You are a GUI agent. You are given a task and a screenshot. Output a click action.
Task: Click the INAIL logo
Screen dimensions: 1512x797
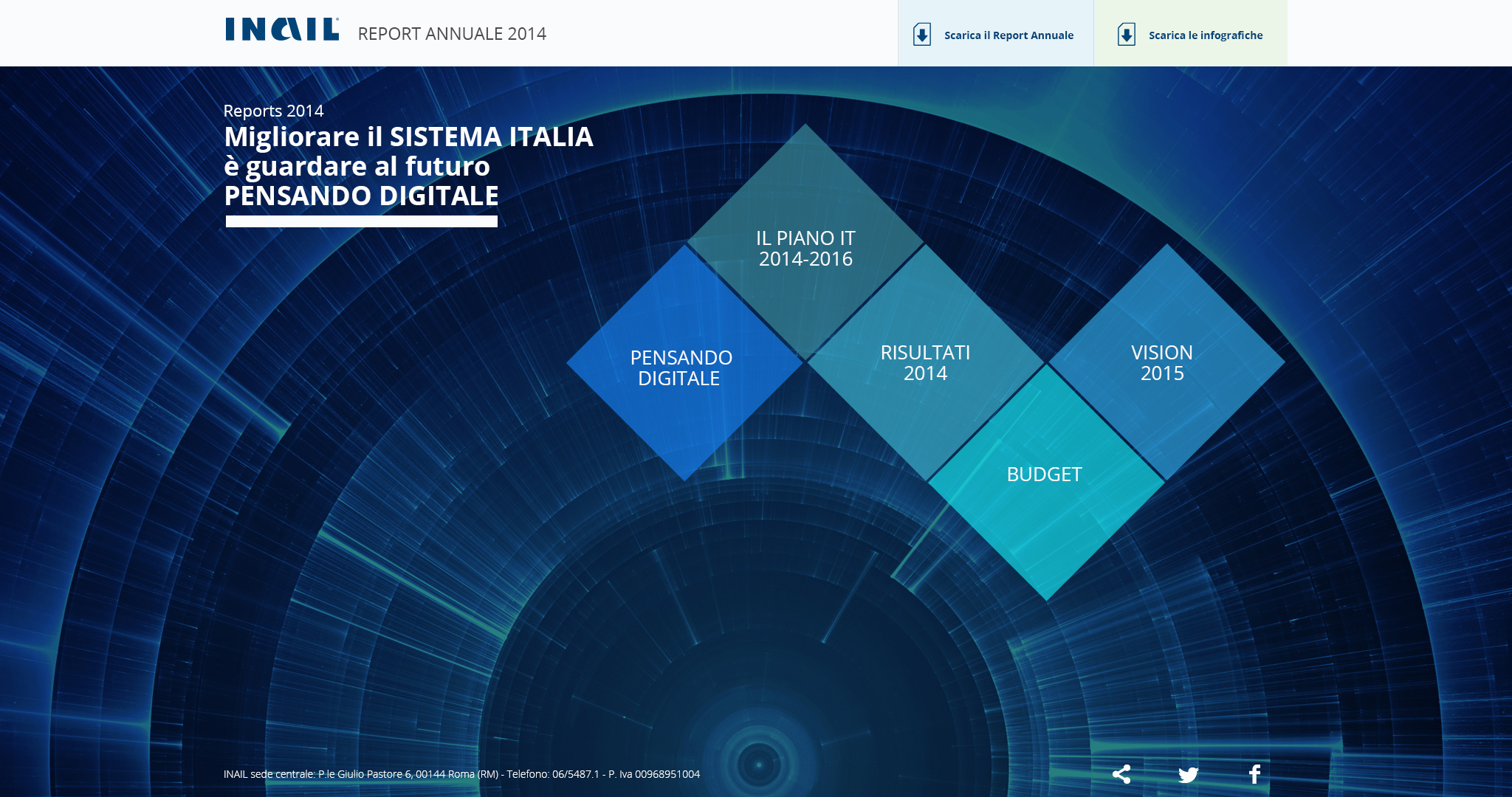pos(282,30)
